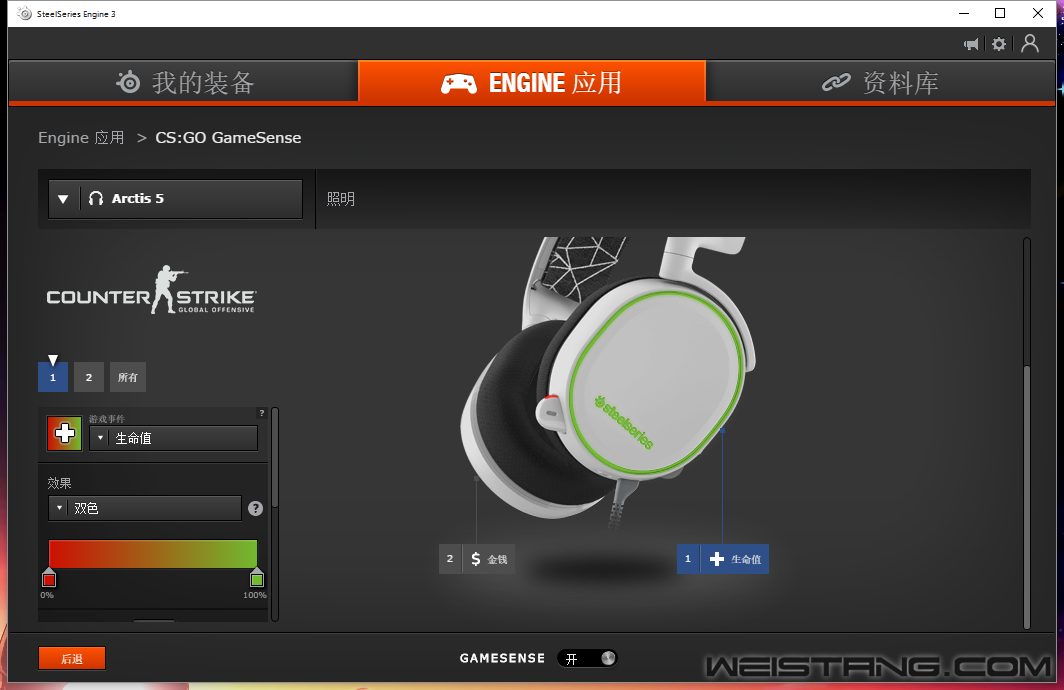Click the health cross event icon

click(x=64, y=433)
